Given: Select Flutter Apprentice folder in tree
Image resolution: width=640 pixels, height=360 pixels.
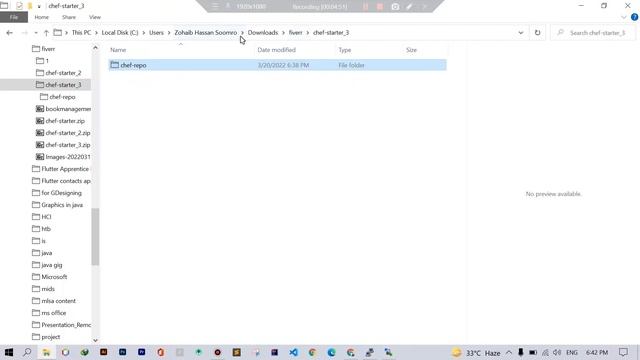Looking at the screenshot, I should pos(65,169).
